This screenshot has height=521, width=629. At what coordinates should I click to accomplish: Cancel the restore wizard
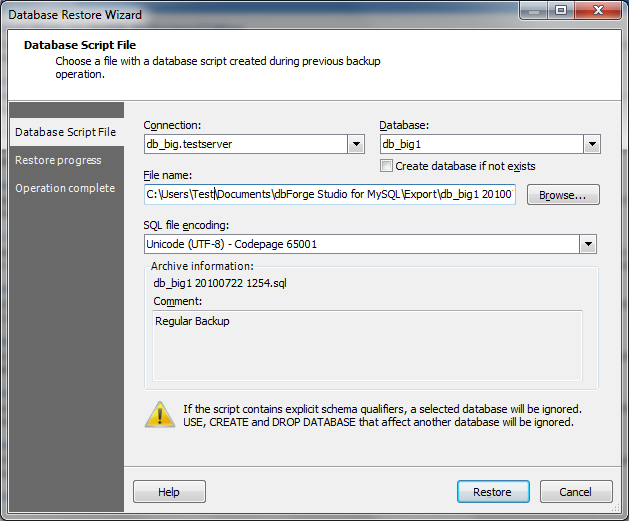tap(576, 492)
